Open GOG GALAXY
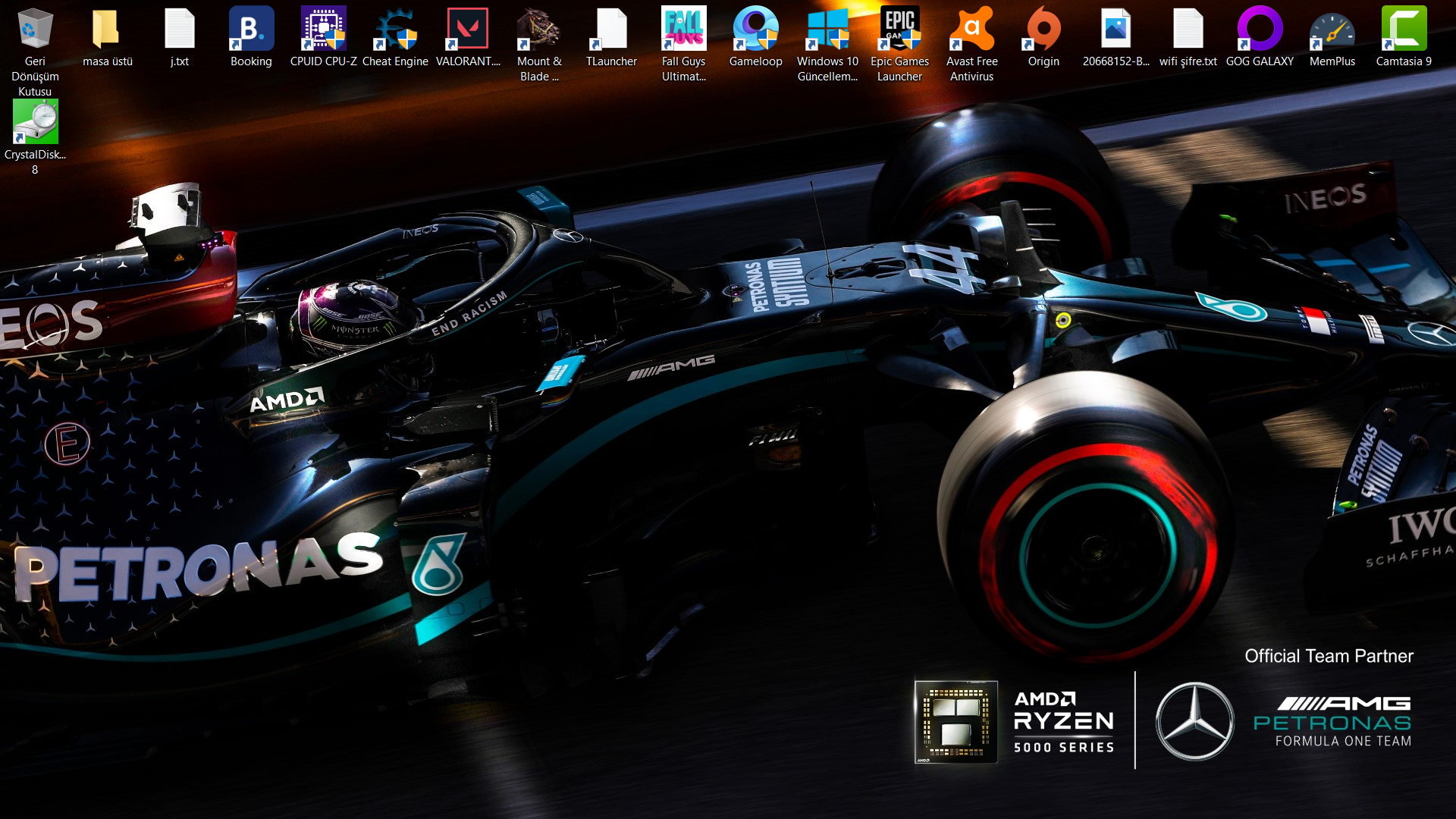Image resolution: width=1456 pixels, height=819 pixels. (x=1260, y=36)
